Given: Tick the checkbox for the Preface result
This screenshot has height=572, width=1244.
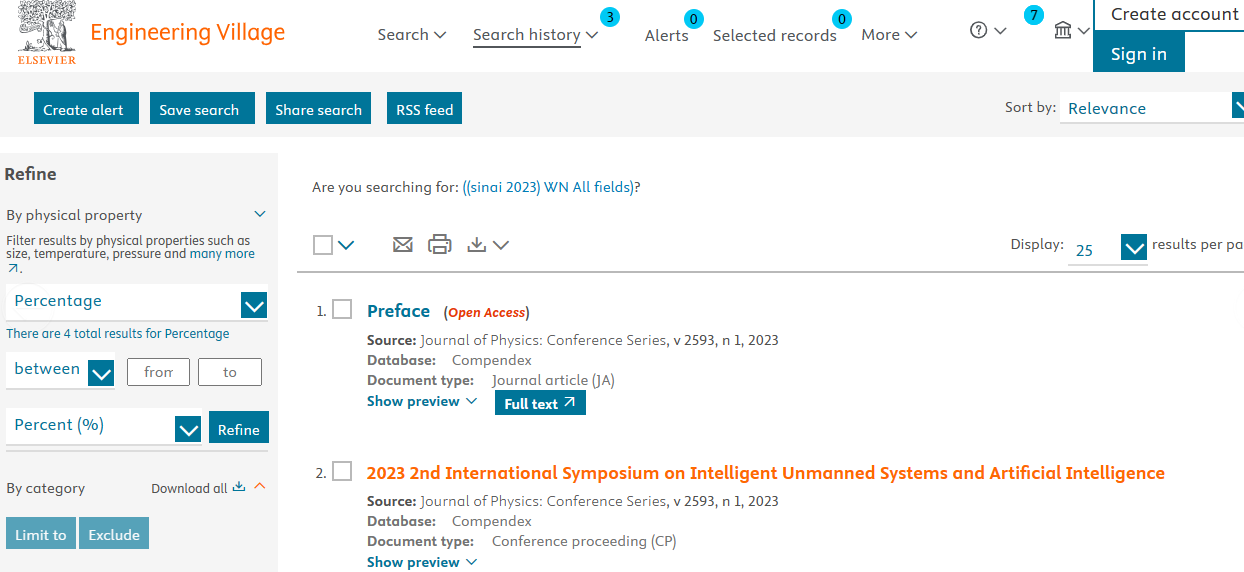Looking at the screenshot, I should tap(342, 309).
